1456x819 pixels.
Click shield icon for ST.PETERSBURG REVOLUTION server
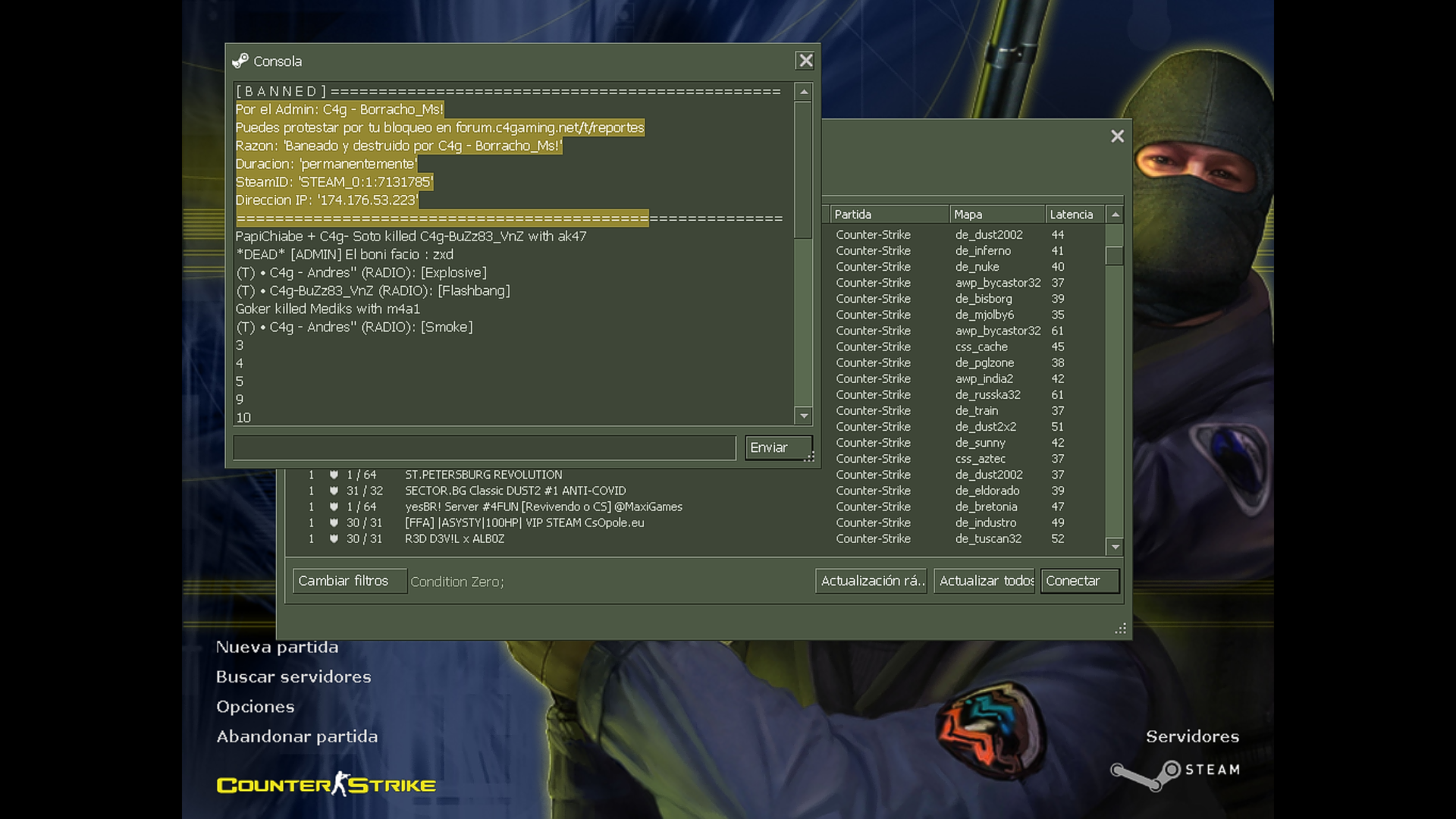click(334, 475)
